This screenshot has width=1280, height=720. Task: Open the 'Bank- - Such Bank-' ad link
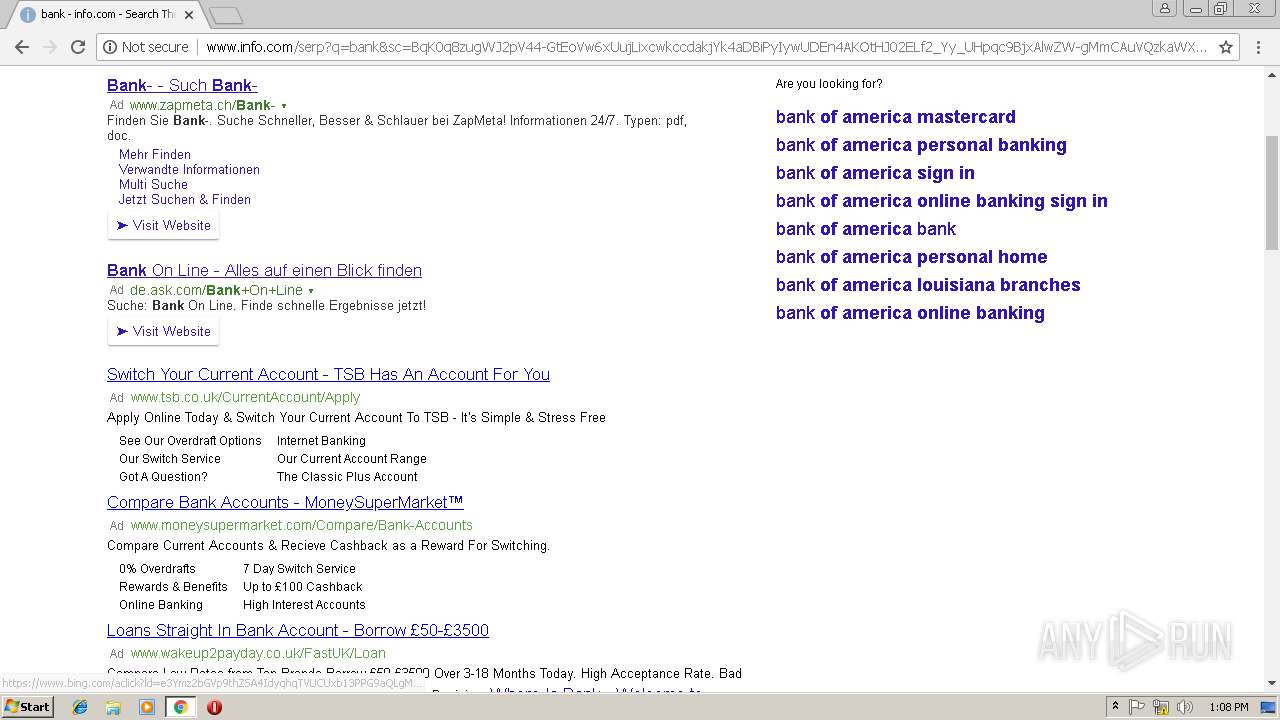[x=182, y=85]
